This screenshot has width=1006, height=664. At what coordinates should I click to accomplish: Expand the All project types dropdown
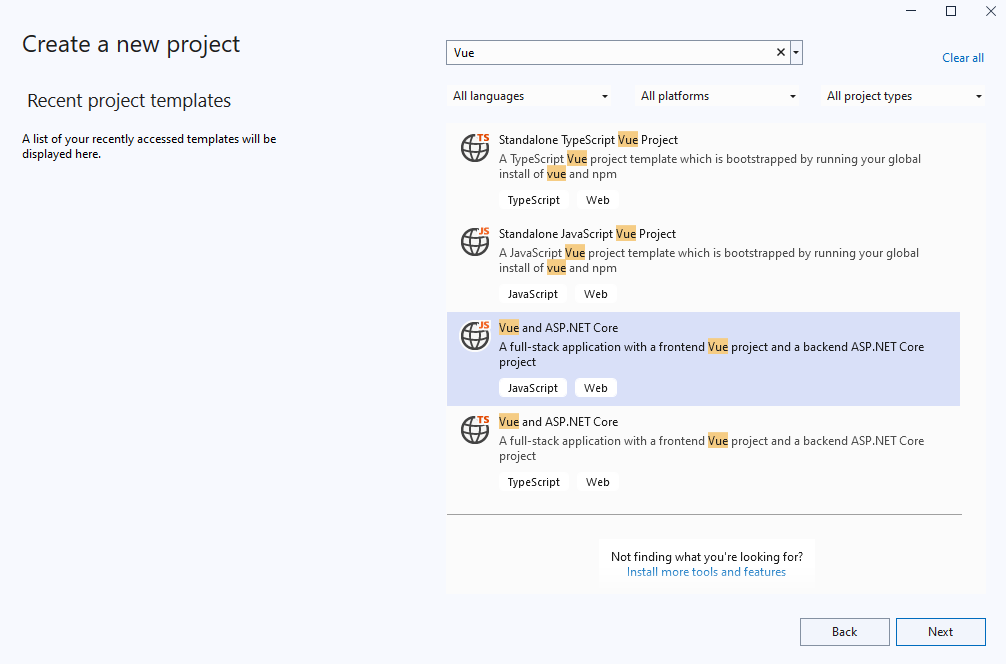click(x=904, y=96)
